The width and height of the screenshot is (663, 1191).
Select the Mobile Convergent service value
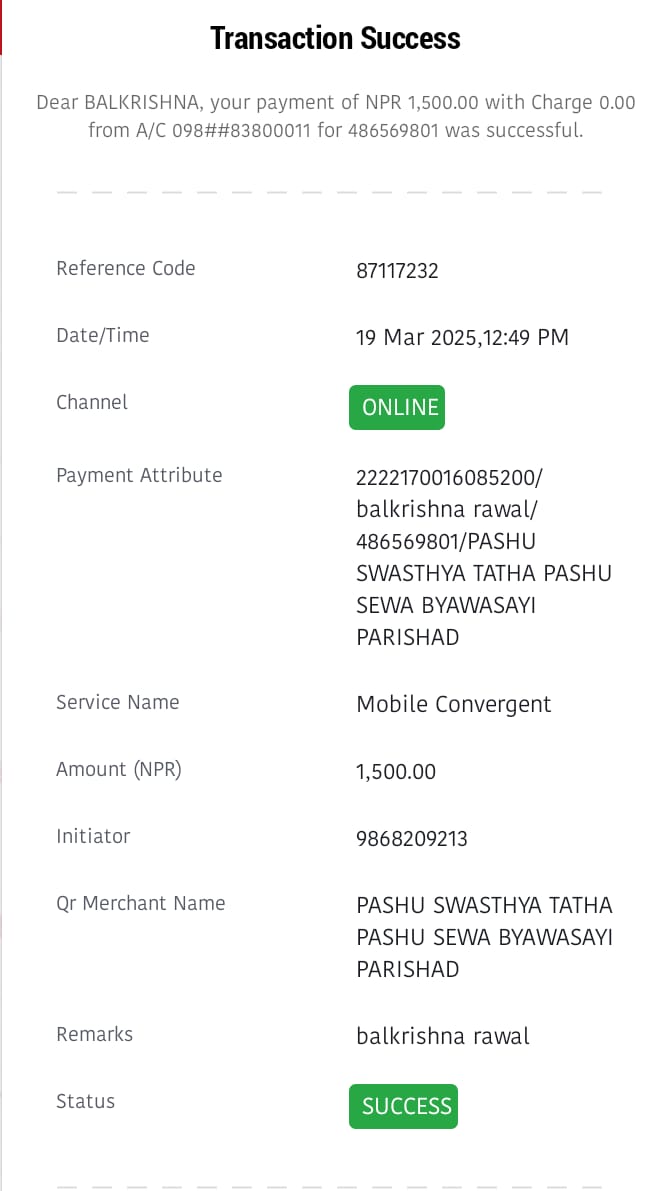click(x=453, y=705)
